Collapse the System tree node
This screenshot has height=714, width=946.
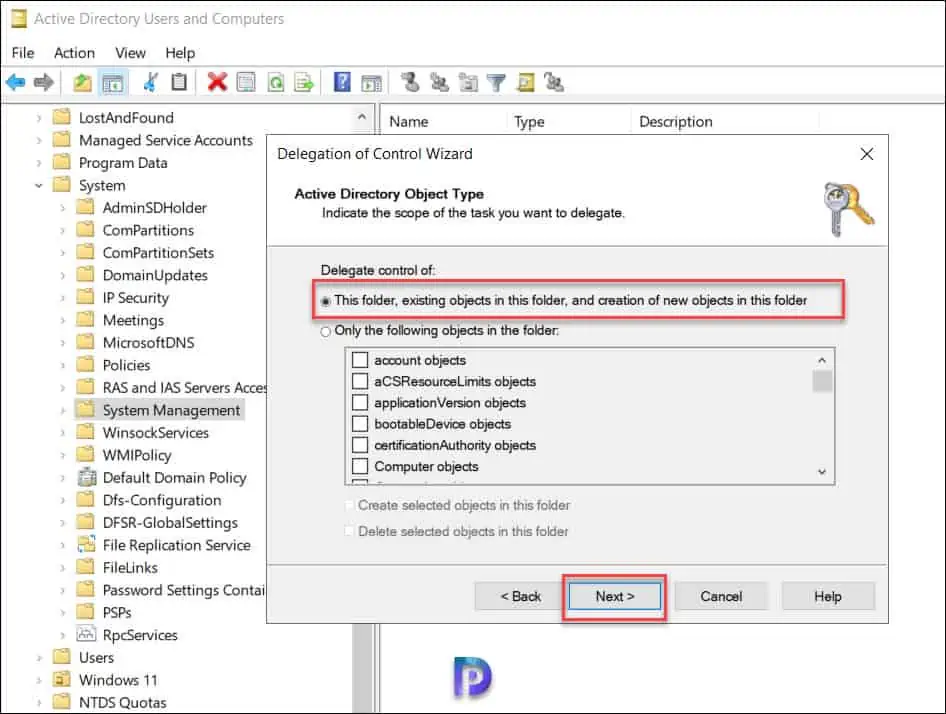[x=39, y=185]
